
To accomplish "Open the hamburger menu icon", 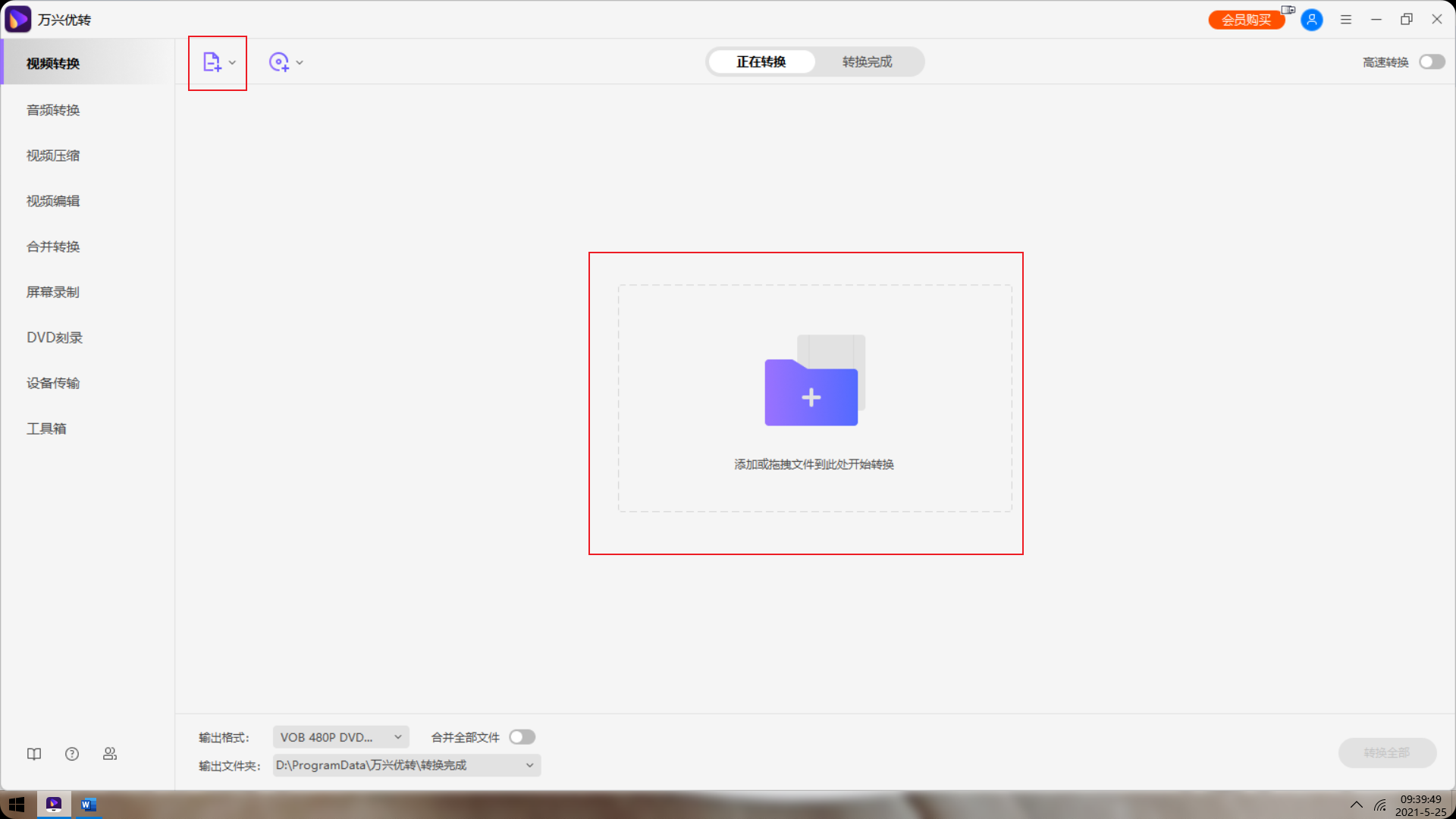I will (1346, 20).
